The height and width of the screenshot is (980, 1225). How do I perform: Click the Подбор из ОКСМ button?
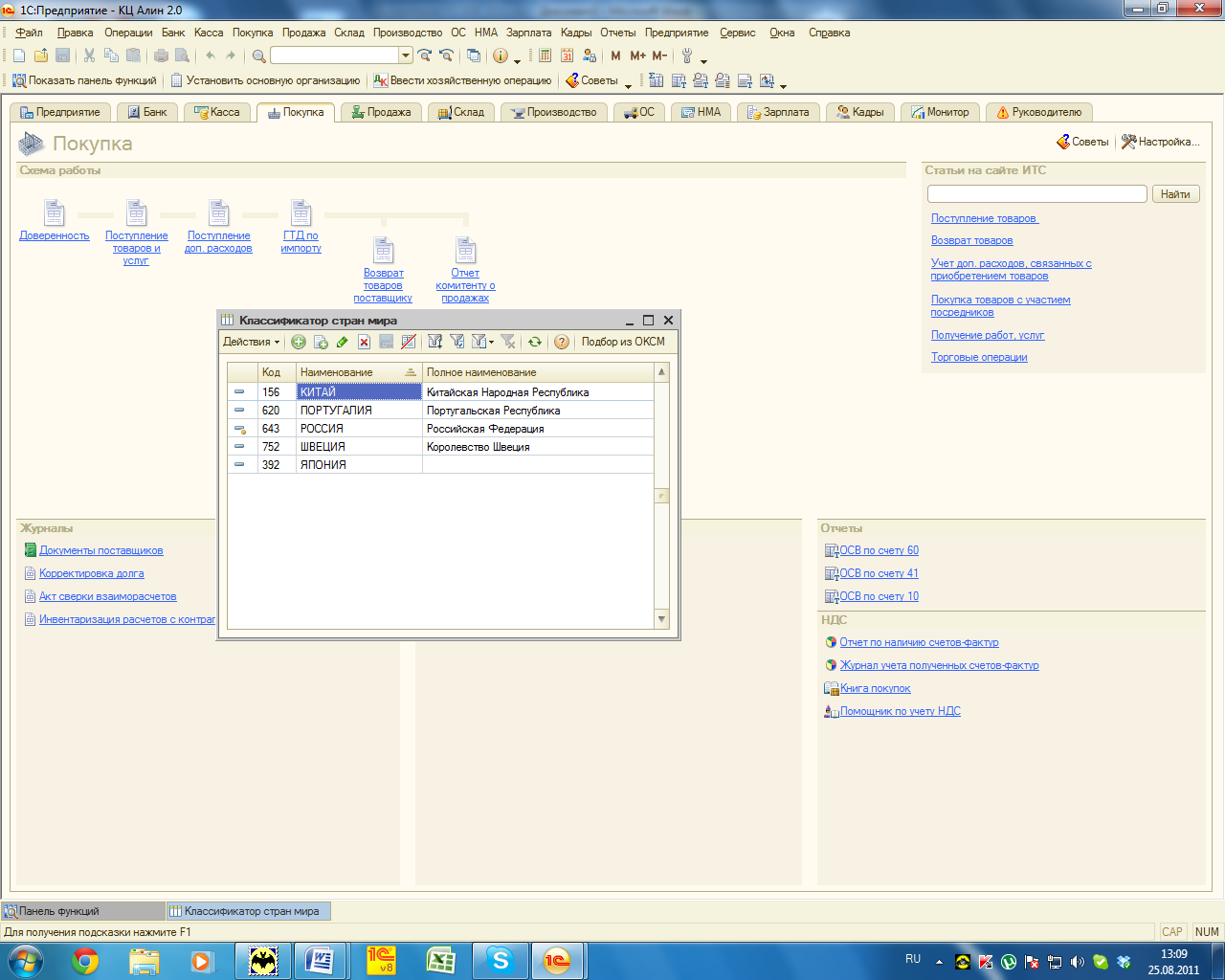click(623, 342)
